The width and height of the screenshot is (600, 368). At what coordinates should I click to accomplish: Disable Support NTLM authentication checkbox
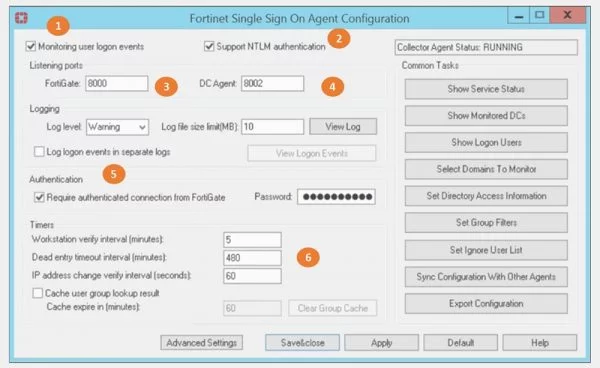pos(209,46)
